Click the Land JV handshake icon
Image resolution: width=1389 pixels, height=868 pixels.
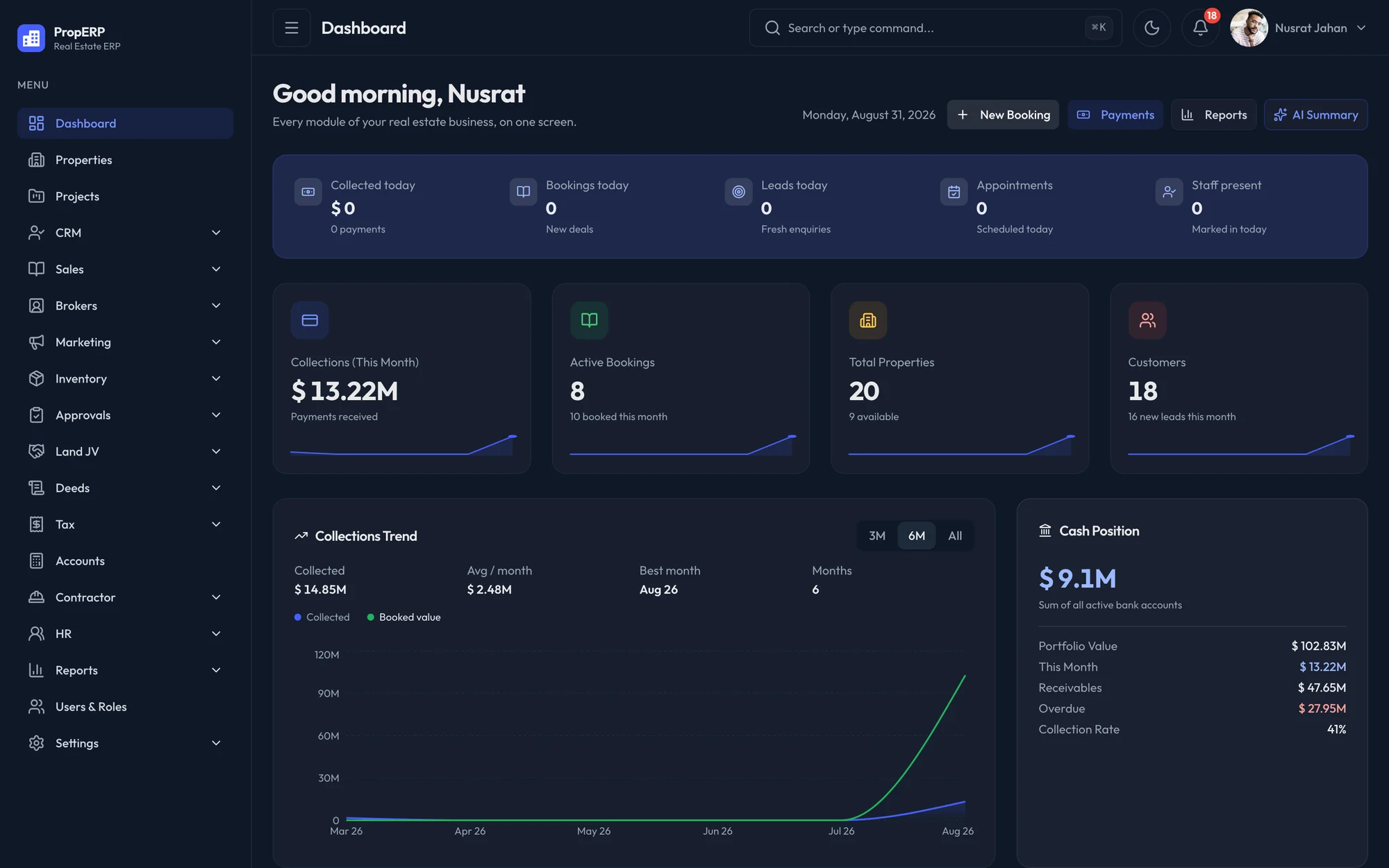pyautogui.click(x=36, y=451)
